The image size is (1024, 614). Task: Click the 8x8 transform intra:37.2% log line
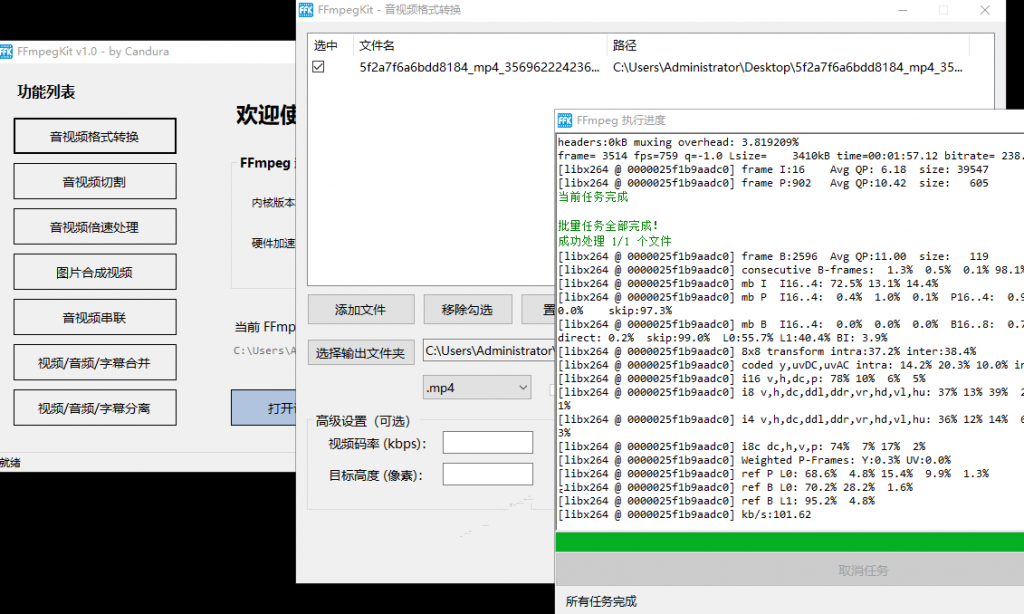767,351
